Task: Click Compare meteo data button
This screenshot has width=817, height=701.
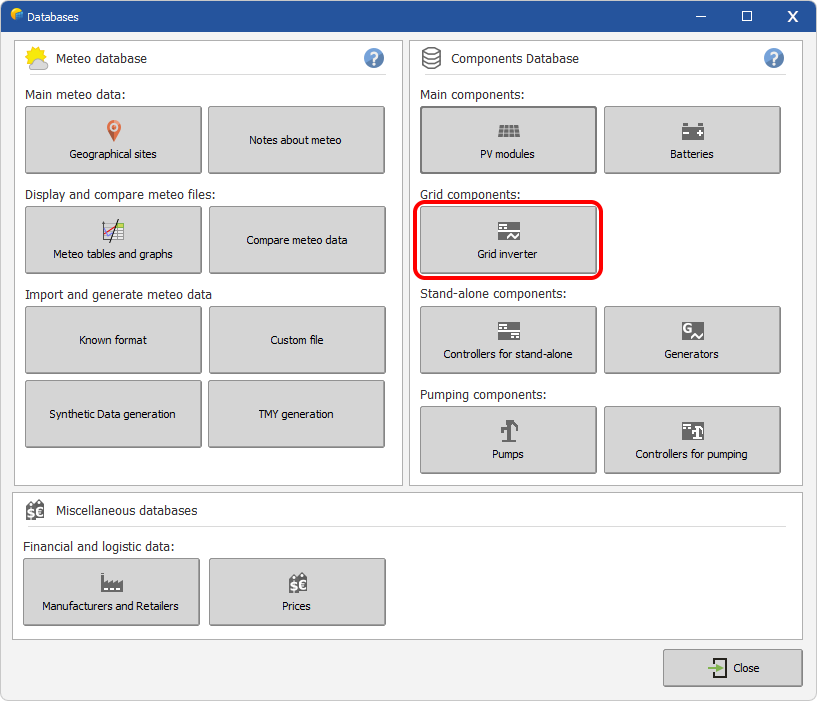Action: [x=297, y=240]
